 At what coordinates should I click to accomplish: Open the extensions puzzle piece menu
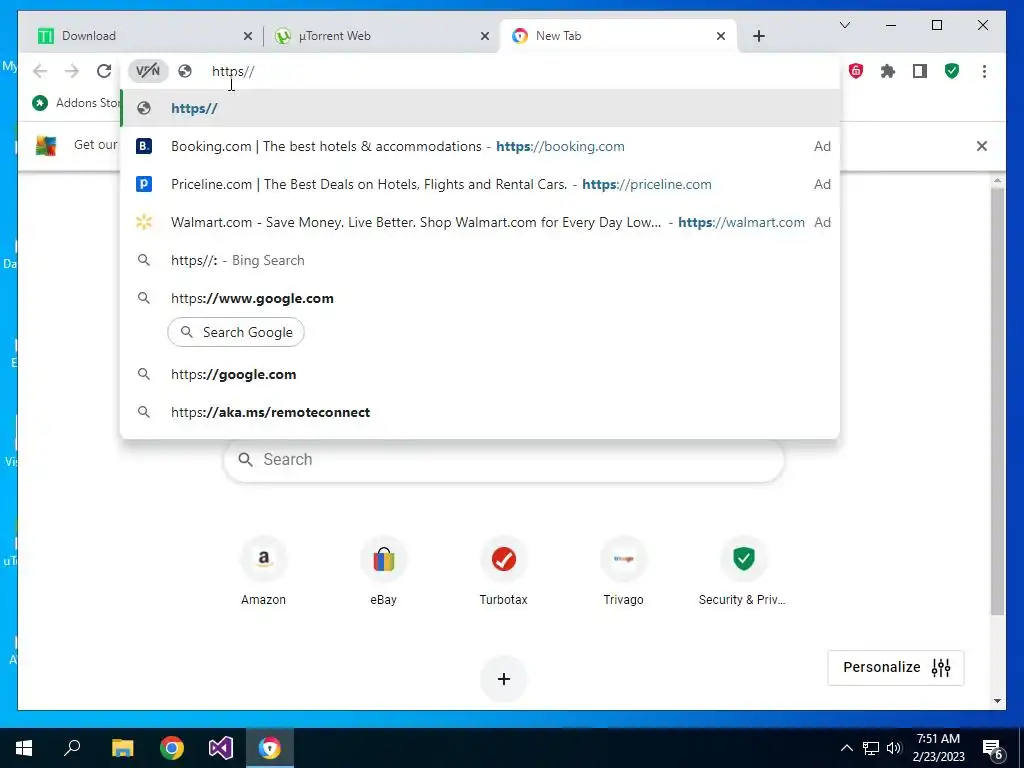point(888,71)
